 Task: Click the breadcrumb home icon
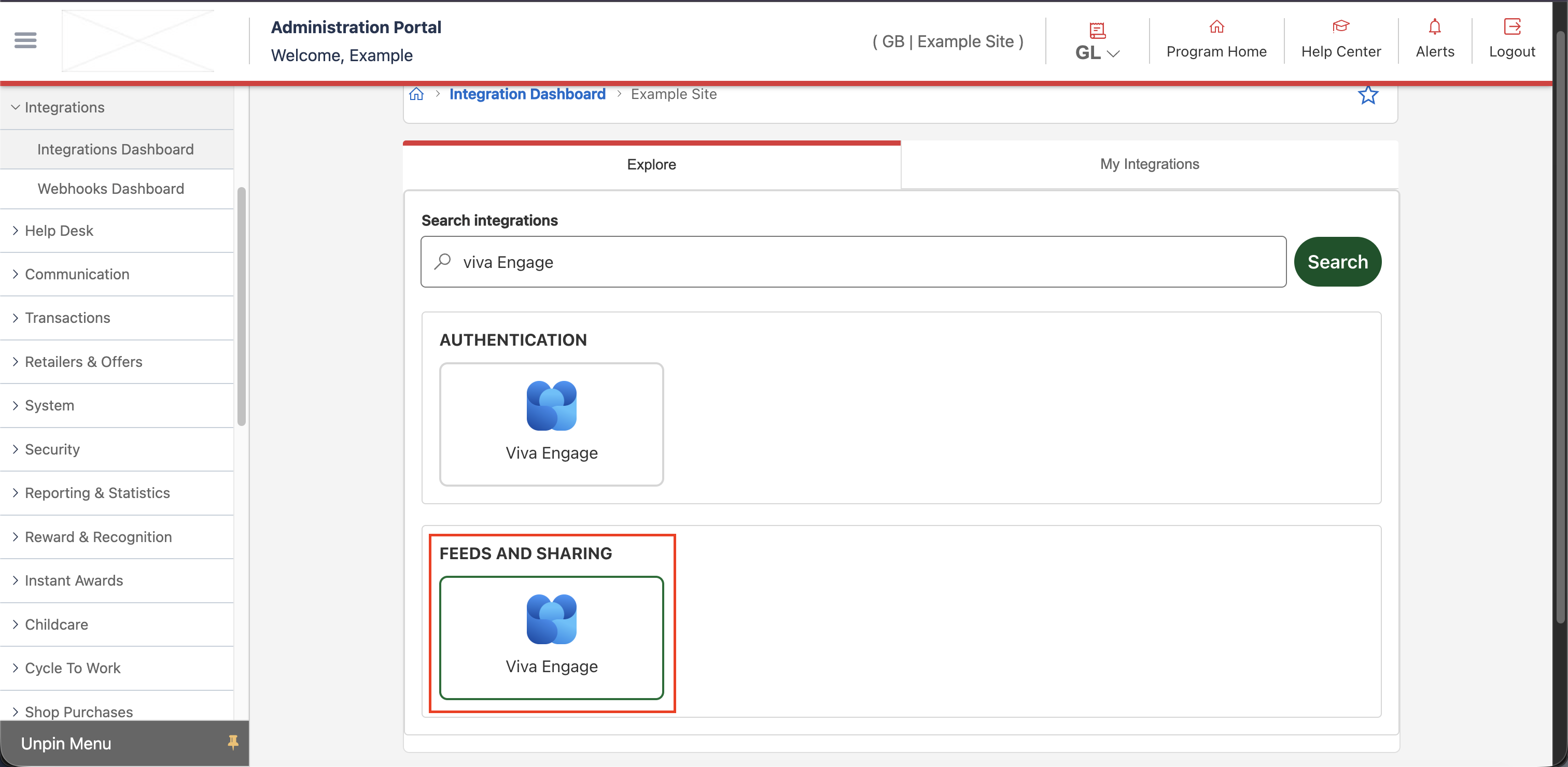click(416, 94)
